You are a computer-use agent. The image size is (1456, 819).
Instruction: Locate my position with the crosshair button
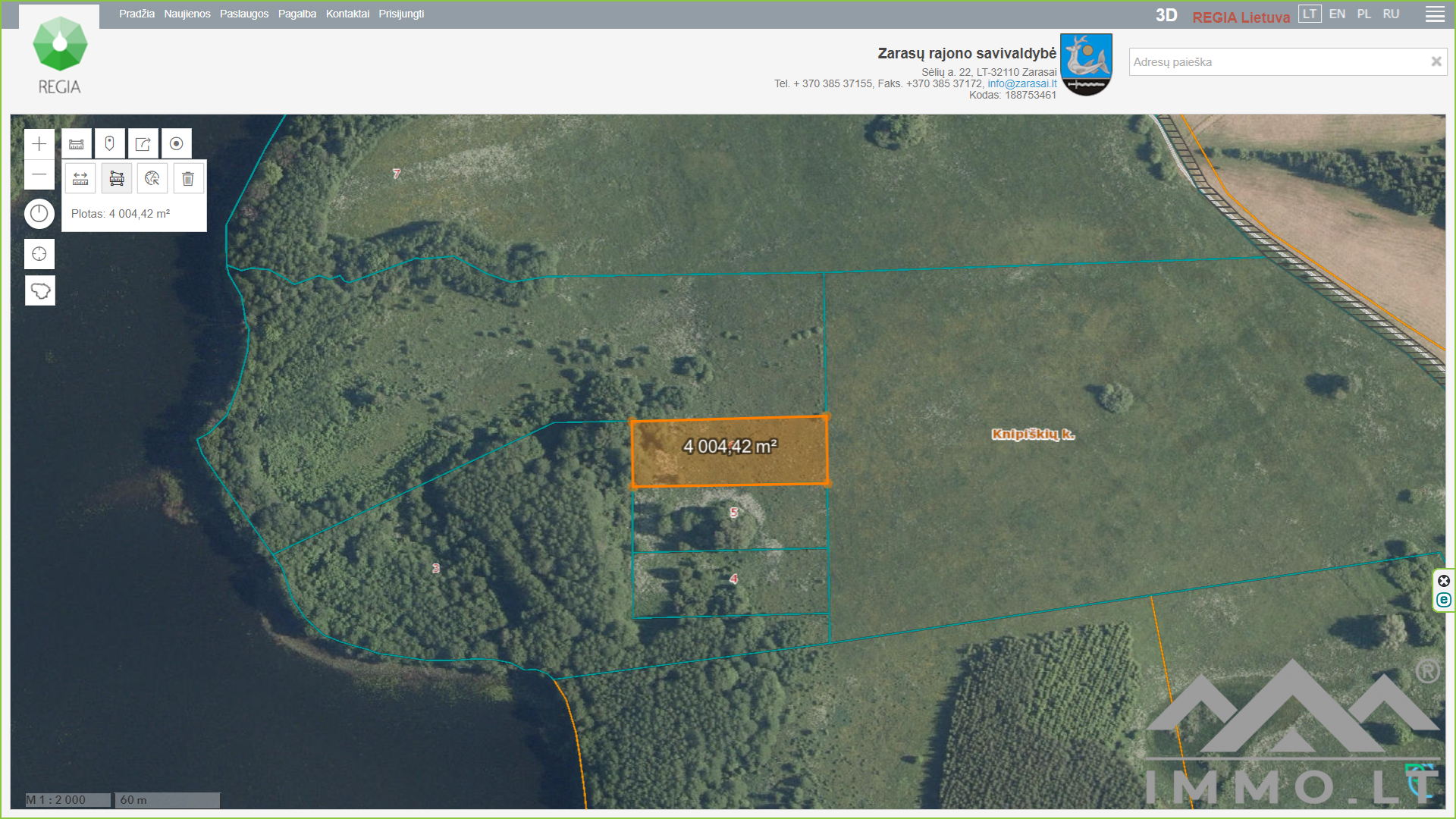coord(39,254)
